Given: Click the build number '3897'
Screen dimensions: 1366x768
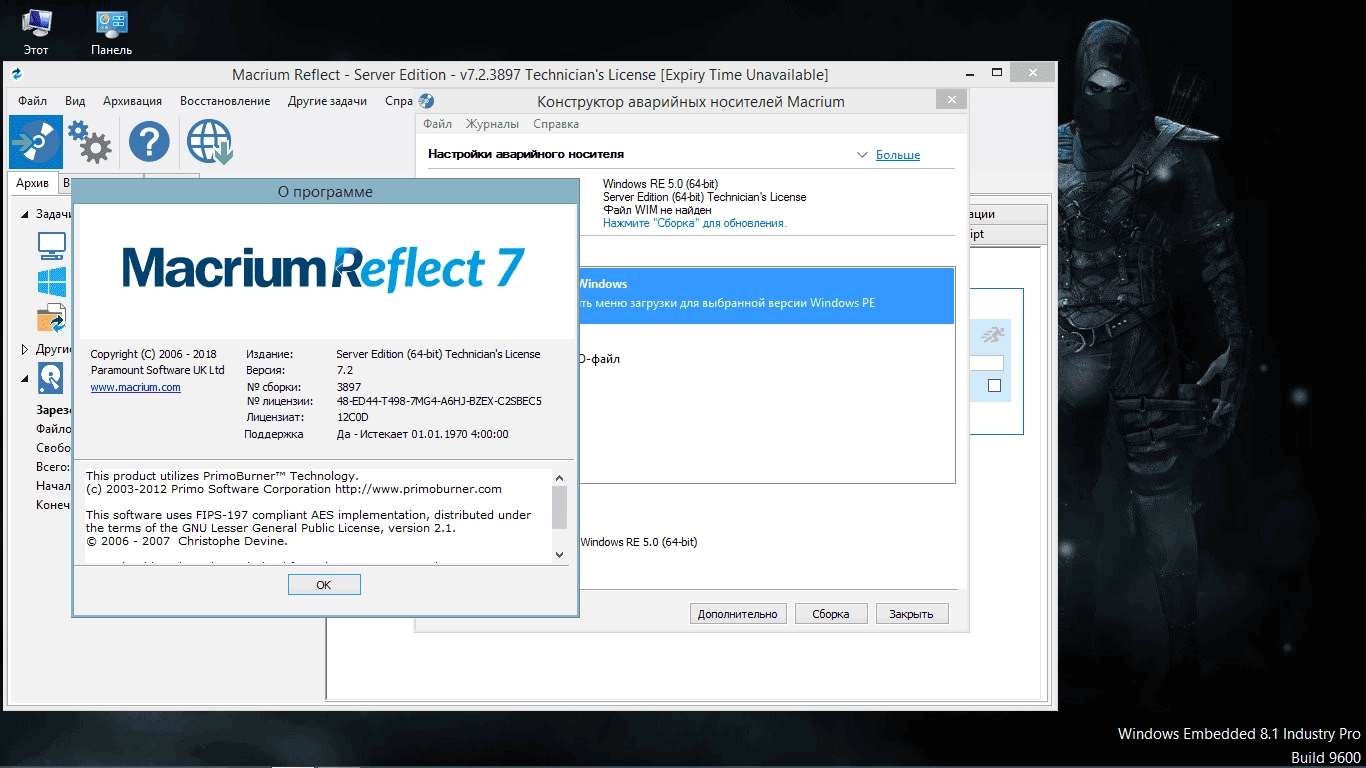Looking at the screenshot, I should tap(349, 386).
